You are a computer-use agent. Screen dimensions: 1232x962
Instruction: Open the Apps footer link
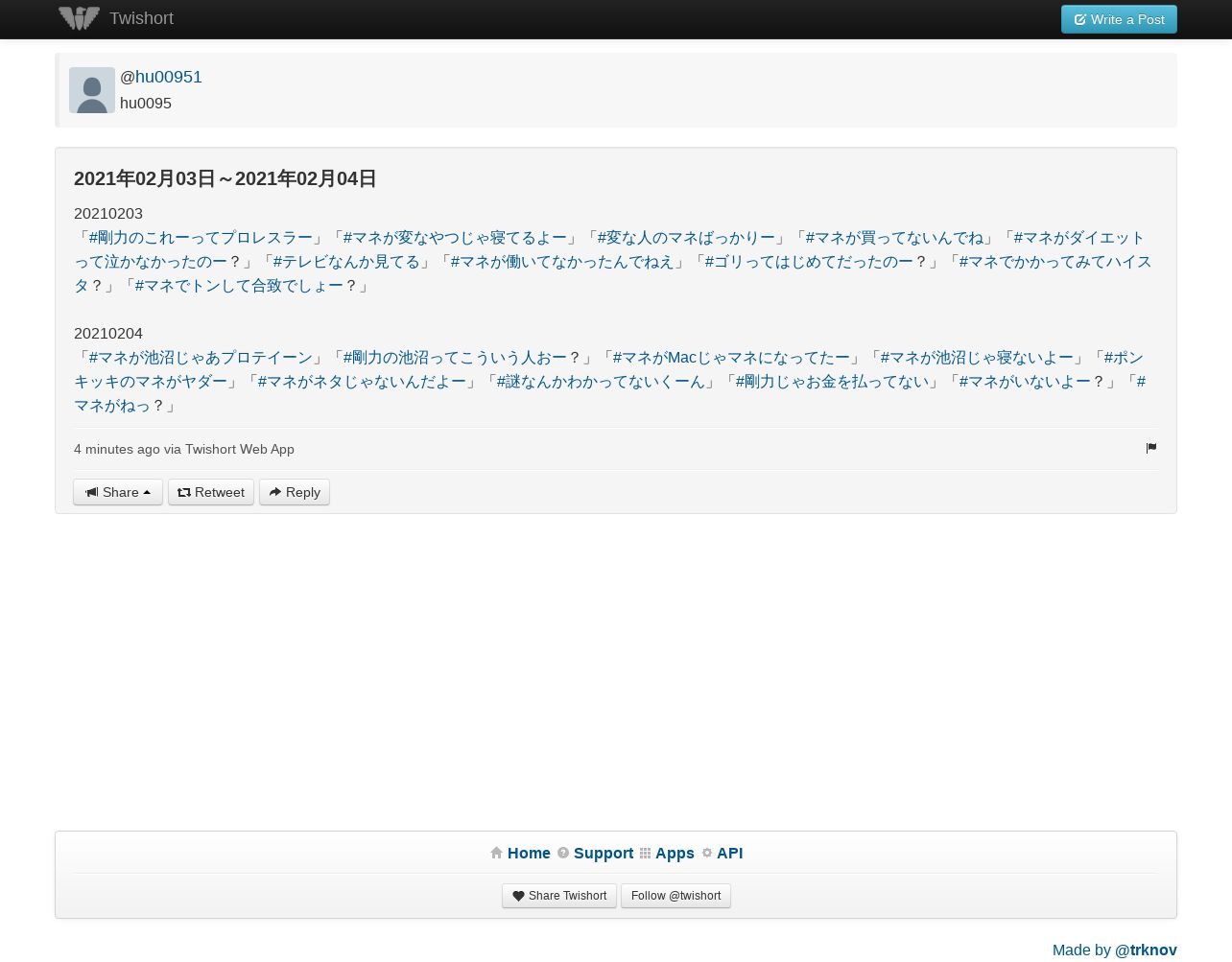click(x=675, y=853)
